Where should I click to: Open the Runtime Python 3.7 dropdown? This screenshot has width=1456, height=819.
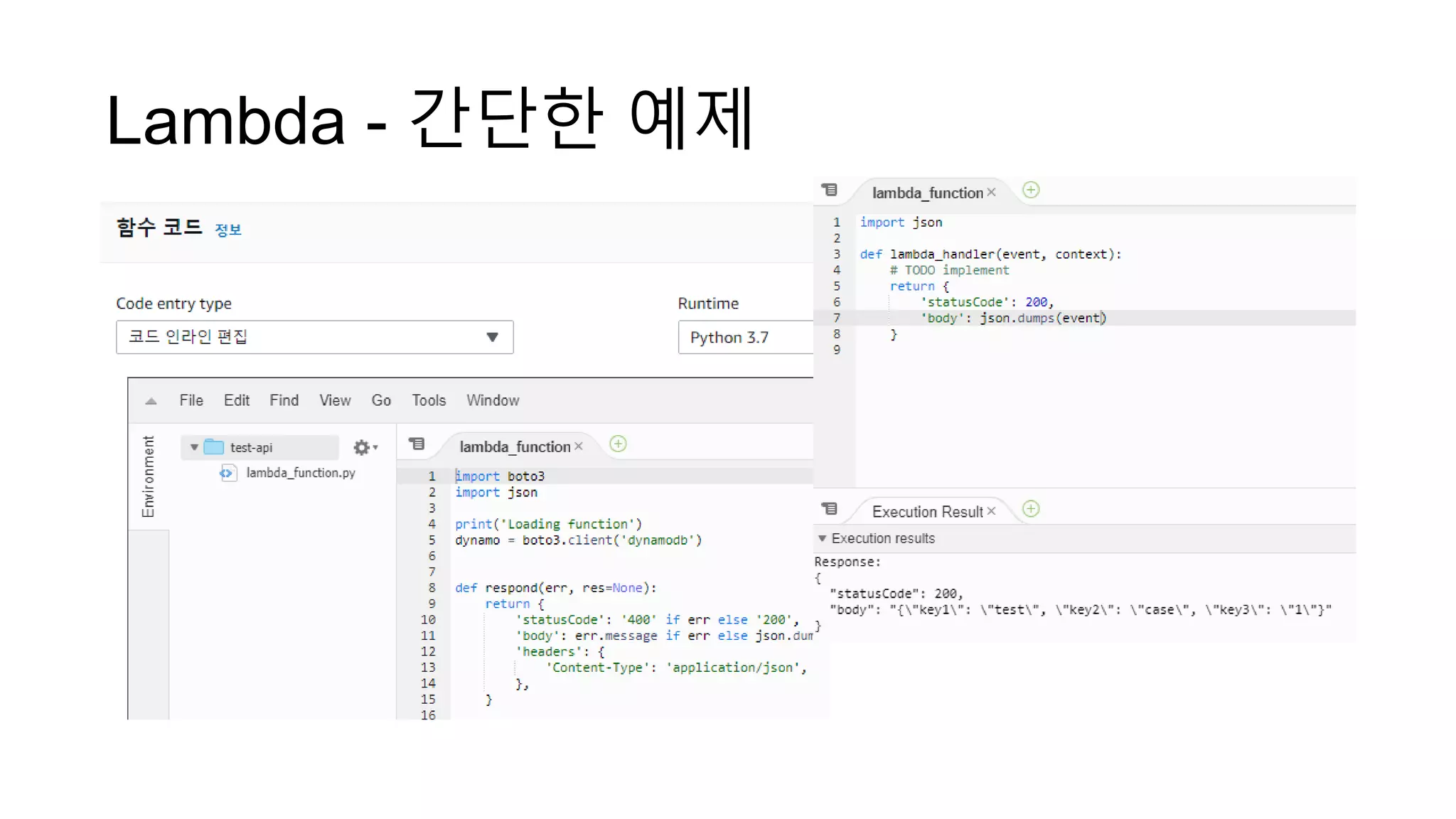click(x=744, y=337)
